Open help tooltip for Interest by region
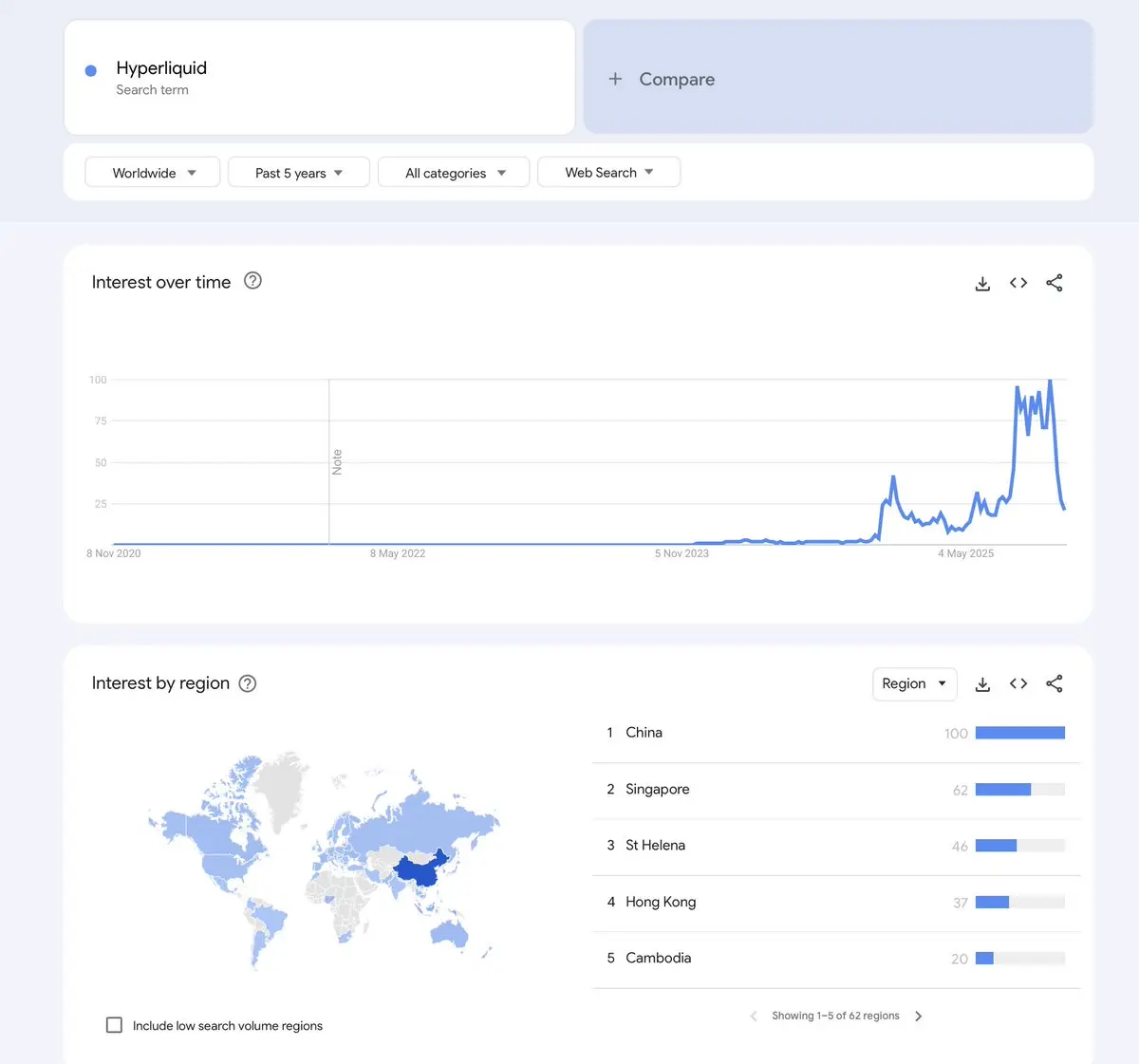This screenshot has height=1064, width=1139. click(248, 683)
